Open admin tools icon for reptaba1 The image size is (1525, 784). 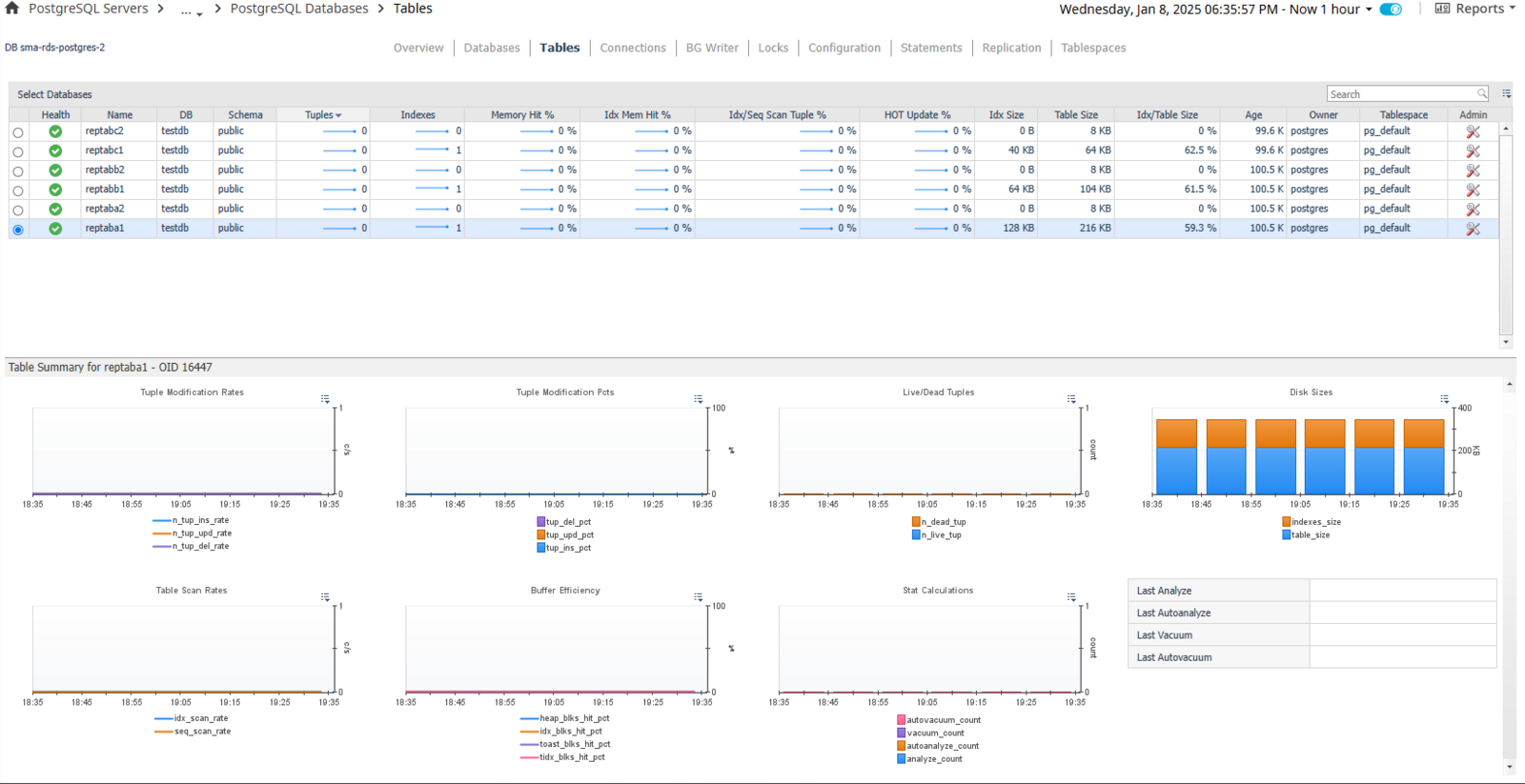[1473, 229]
